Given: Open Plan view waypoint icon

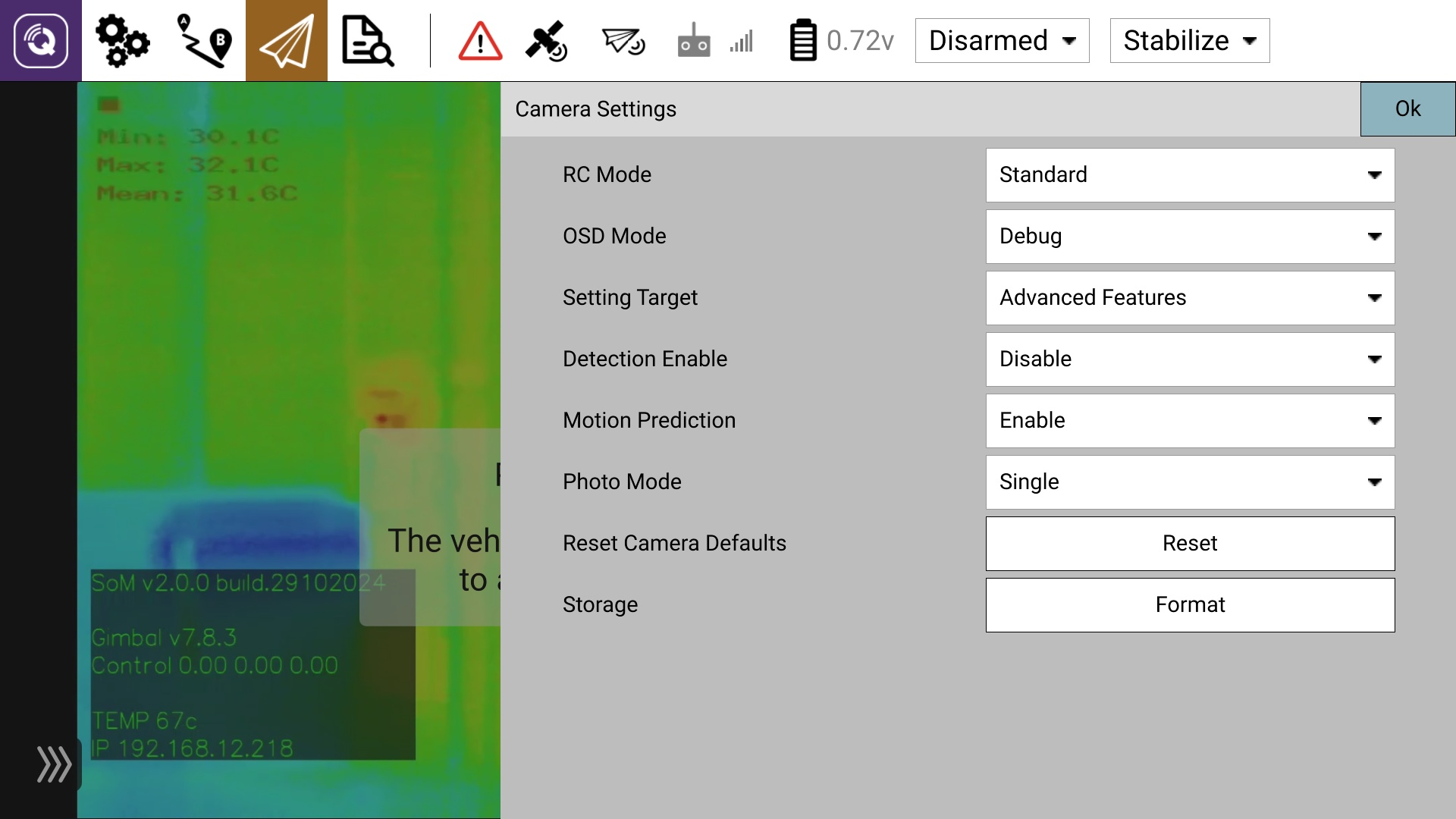Looking at the screenshot, I should point(204,40).
